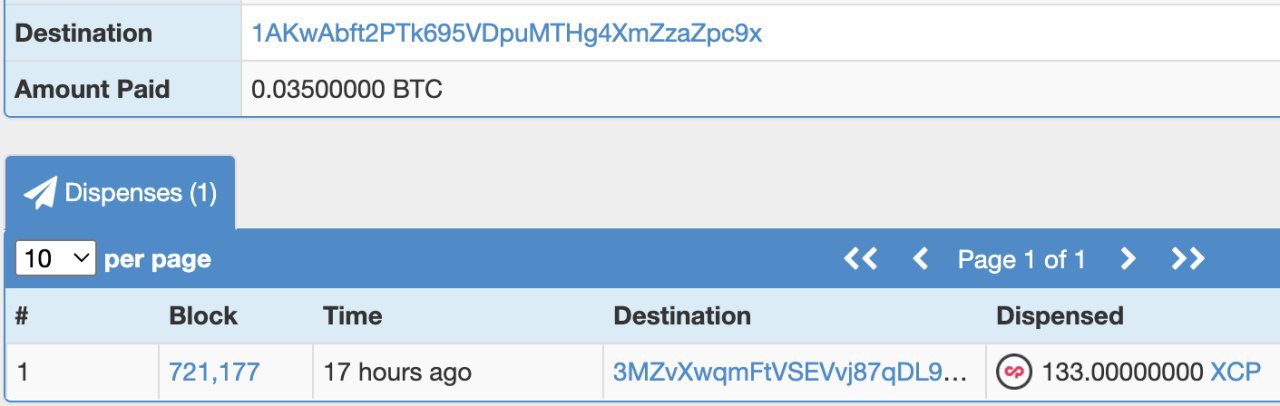Jump to first page double-chevron
The height and width of the screenshot is (406, 1280).
click(860, 259)
